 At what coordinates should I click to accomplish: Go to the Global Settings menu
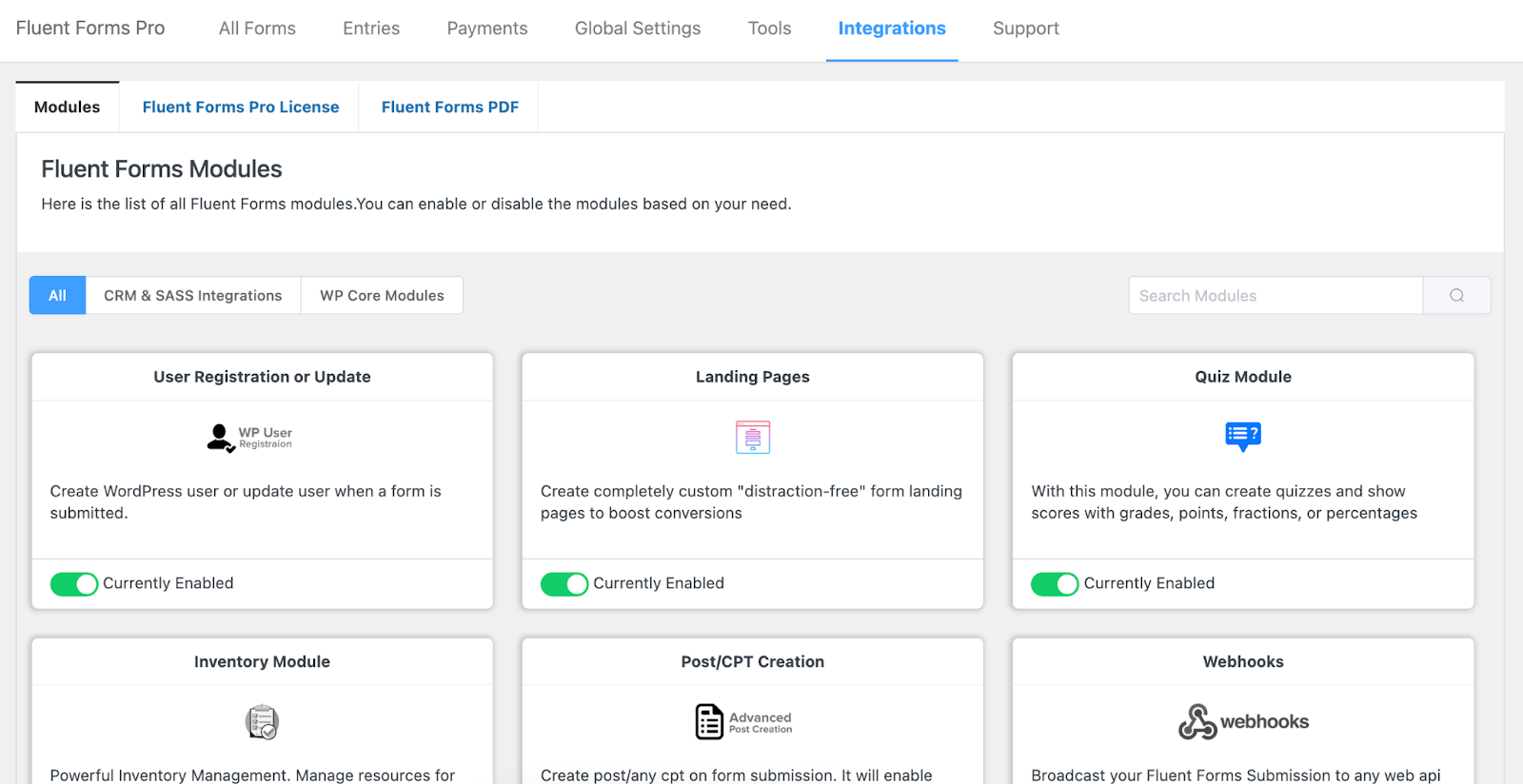638,29
